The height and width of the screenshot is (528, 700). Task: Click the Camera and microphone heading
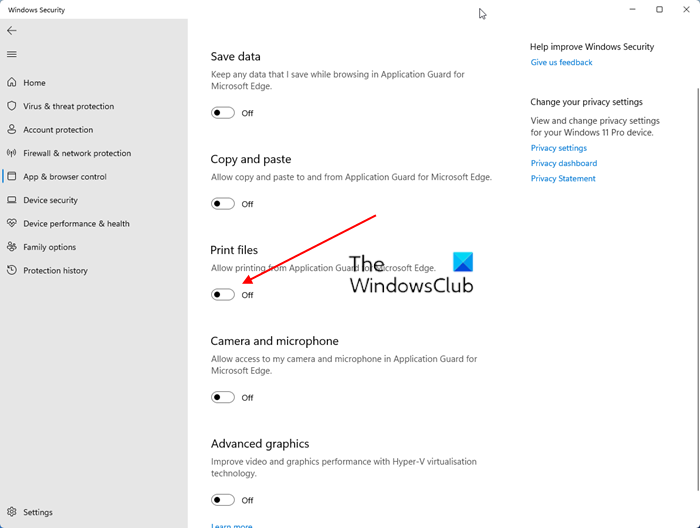275,341
